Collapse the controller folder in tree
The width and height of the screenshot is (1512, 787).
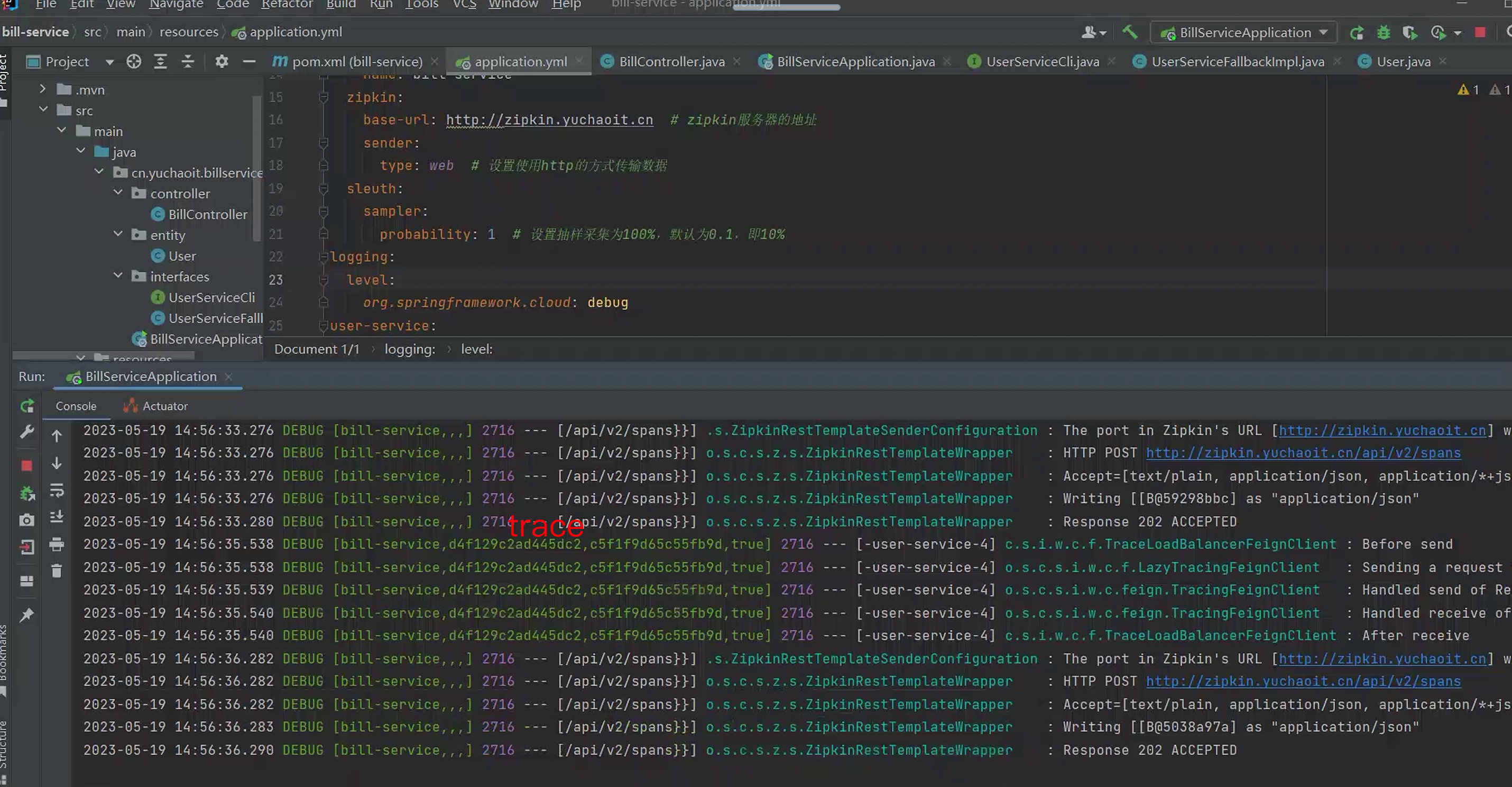[x=118, y=193]
